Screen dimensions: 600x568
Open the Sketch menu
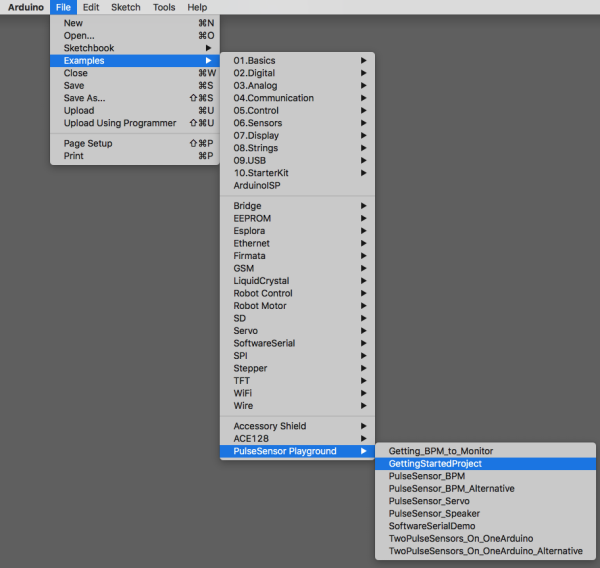click(x=126, y=7)
